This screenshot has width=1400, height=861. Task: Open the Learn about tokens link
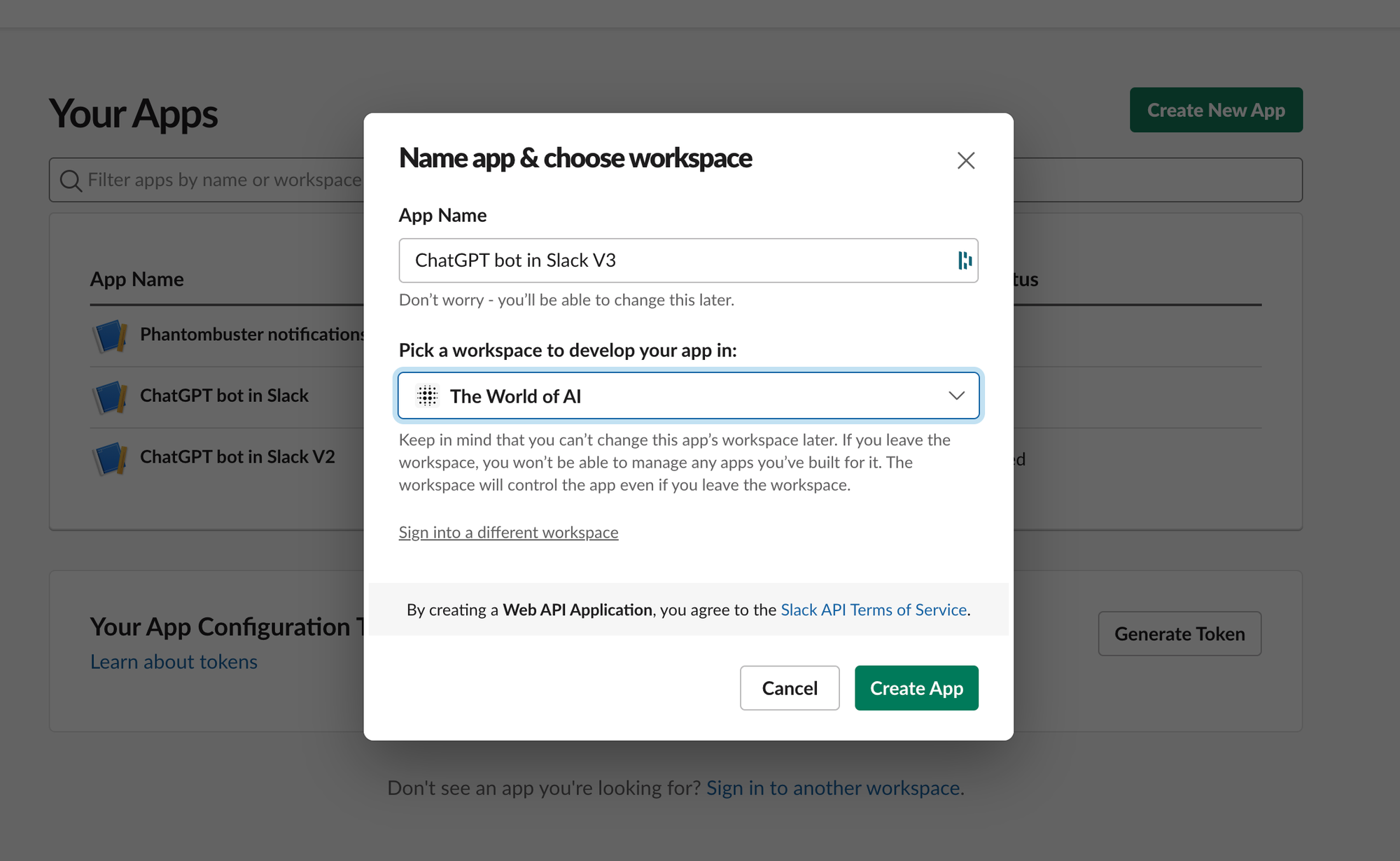click(x=174, y=661)
